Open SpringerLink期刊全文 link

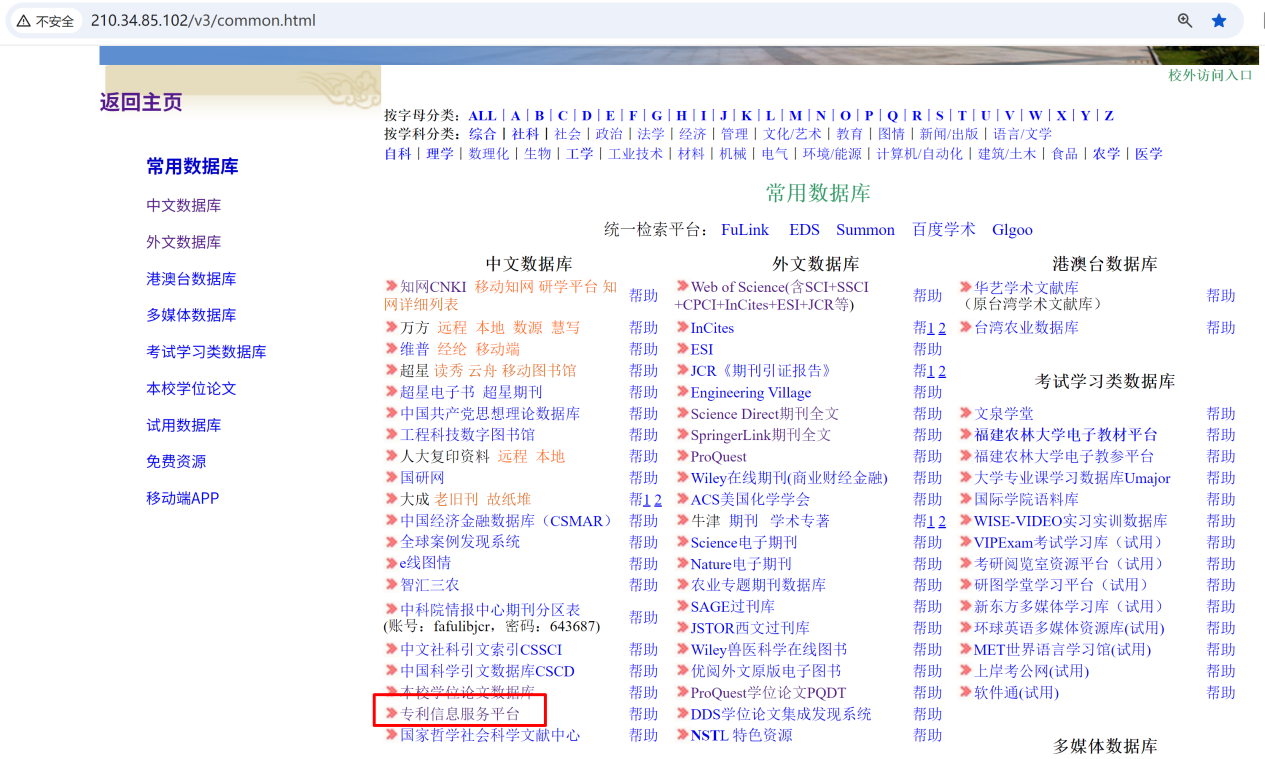(761, 435)
